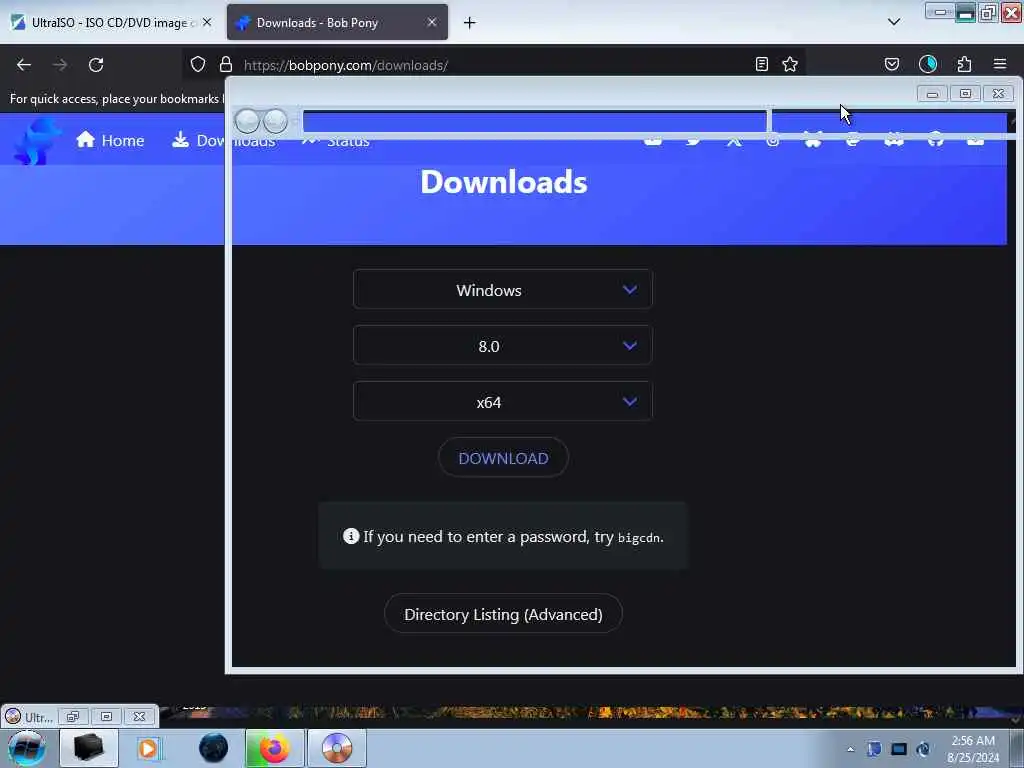Open a new tab with the plus button
Viewport: 1024px width, 768px height.
pyautogui.click(x=469, y=23)
